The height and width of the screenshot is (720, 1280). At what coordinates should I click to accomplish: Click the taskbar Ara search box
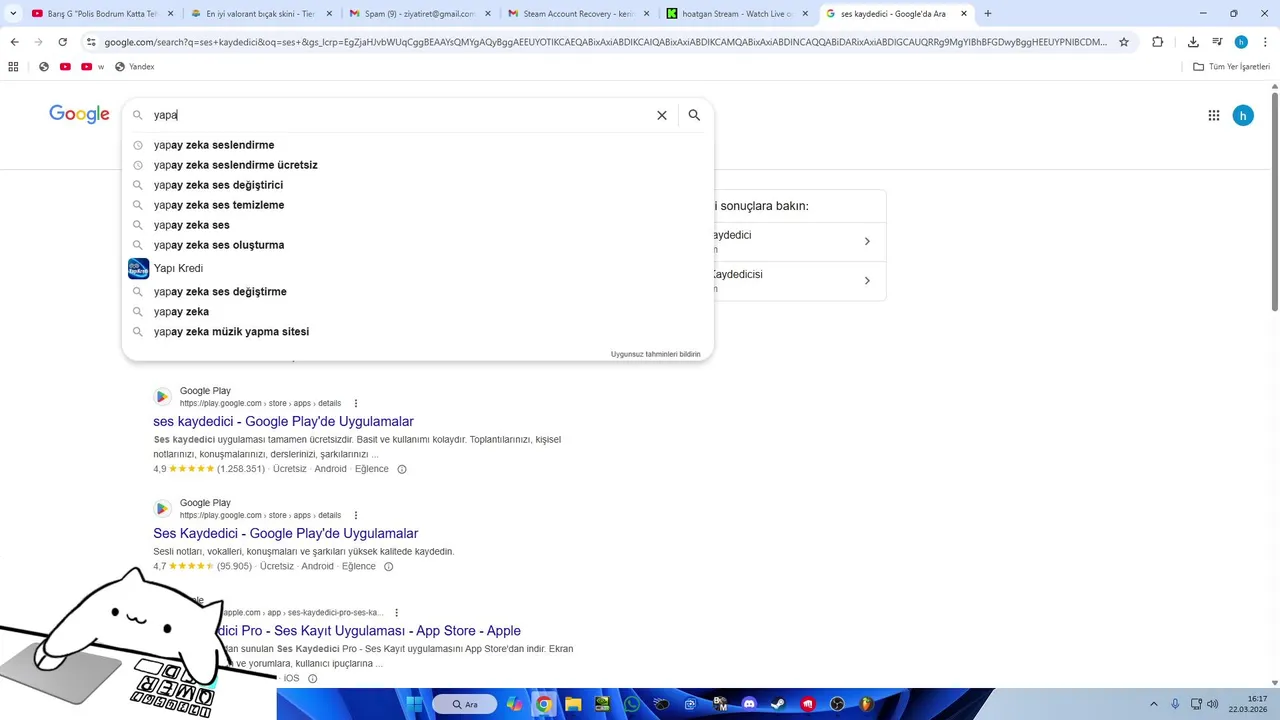[465, 704]
